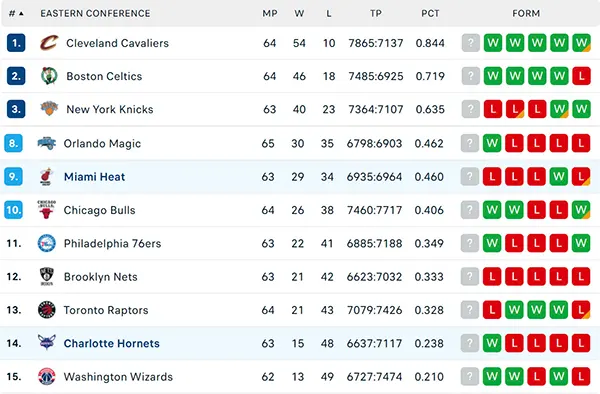Image resolution: width=600 pixels, height=394 pixels.
Task: Sort the table by W column
Action: click(x=299, y=13)
